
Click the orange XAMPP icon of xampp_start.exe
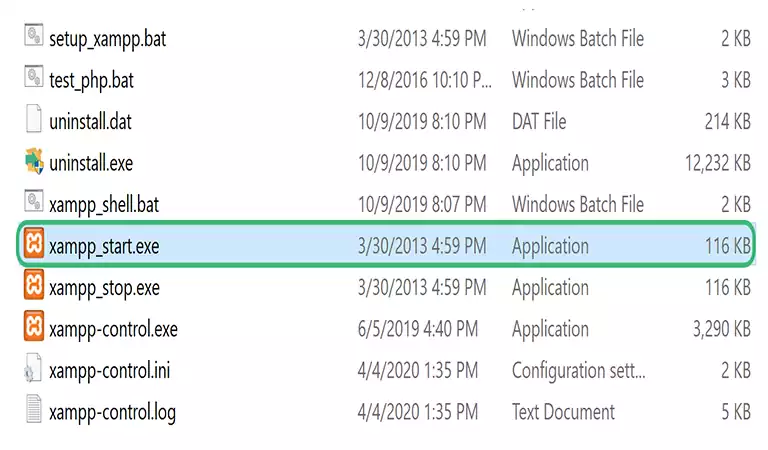34,243
